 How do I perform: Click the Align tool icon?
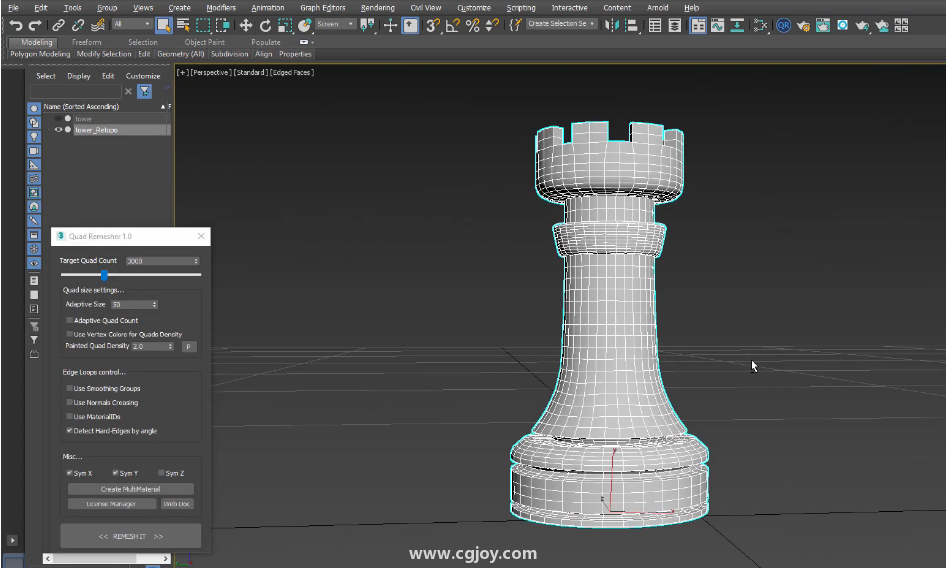coord(631,25)
